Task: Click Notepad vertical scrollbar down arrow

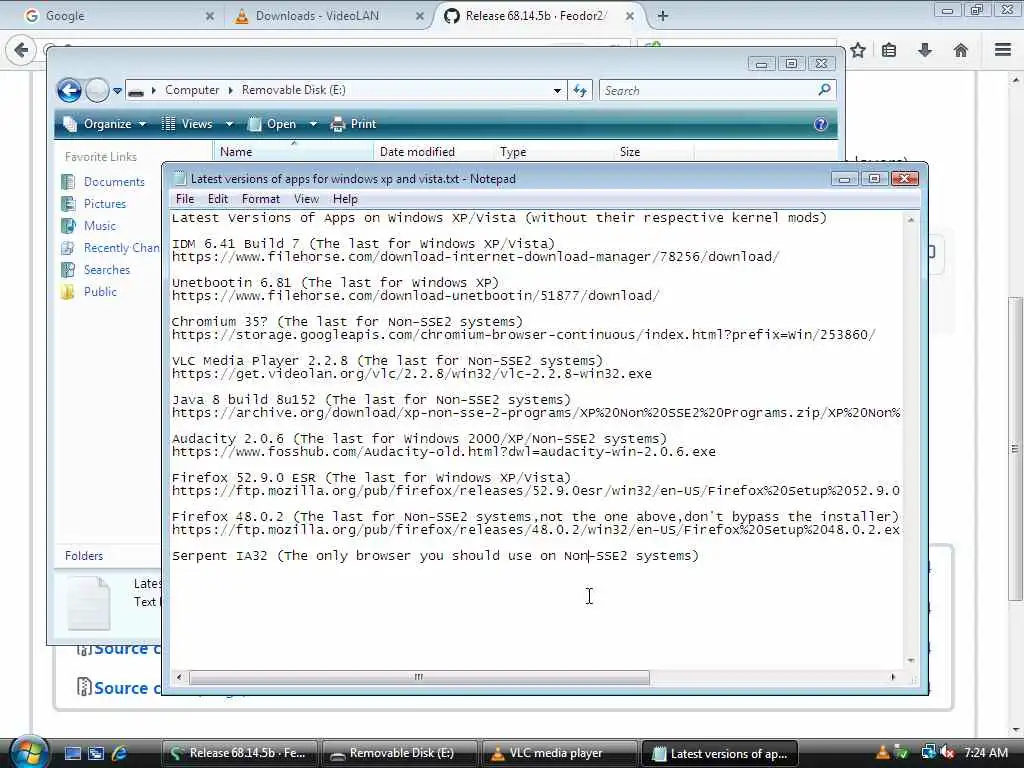Action: click(911, 661)
